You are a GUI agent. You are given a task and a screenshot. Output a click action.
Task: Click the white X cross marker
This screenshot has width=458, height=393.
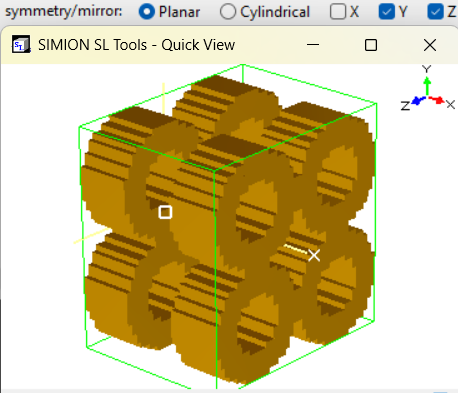pyautogui.click(x=314, y=255)
